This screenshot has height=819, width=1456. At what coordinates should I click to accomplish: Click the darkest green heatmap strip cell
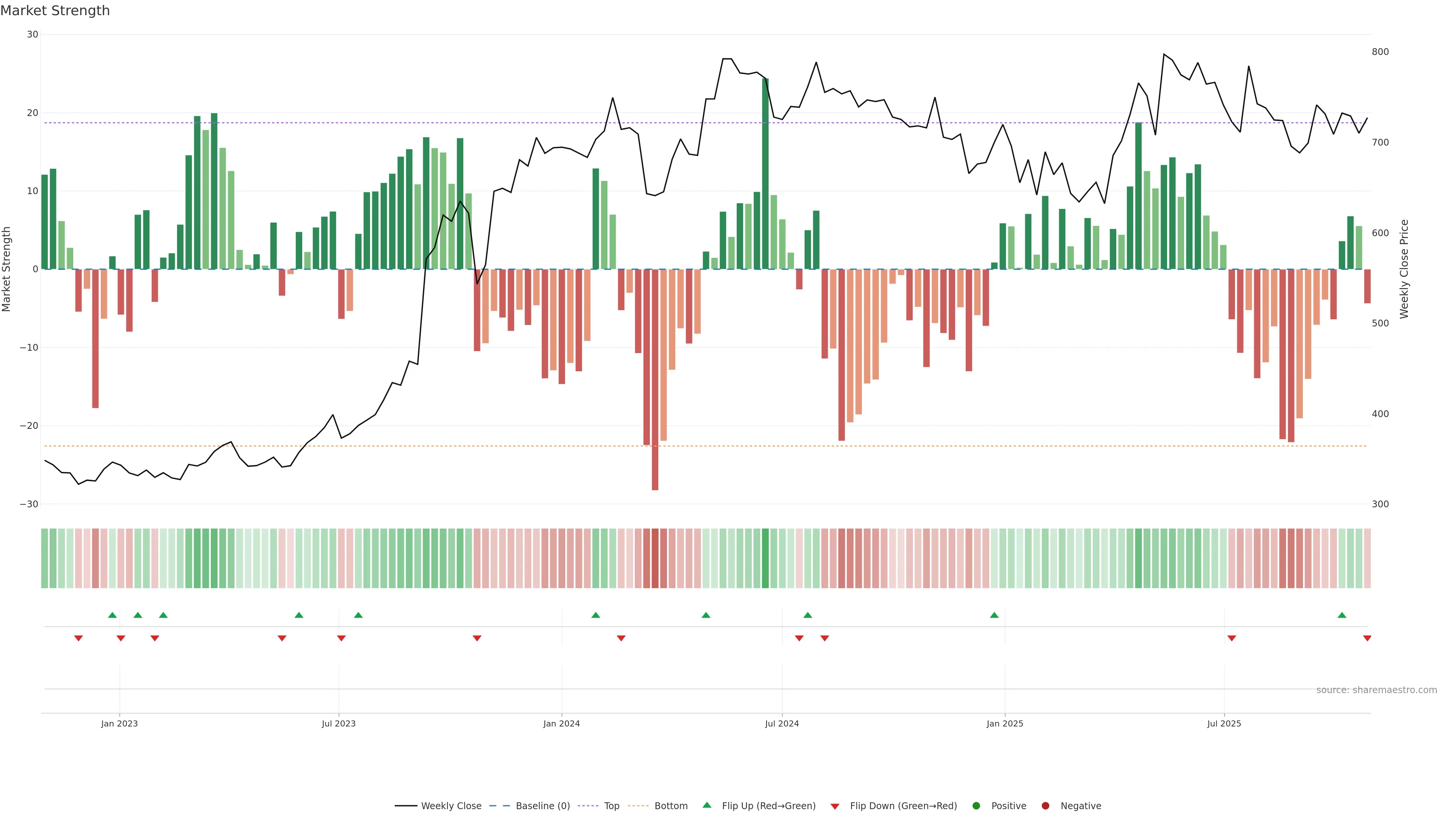click(x=765, y=558)
